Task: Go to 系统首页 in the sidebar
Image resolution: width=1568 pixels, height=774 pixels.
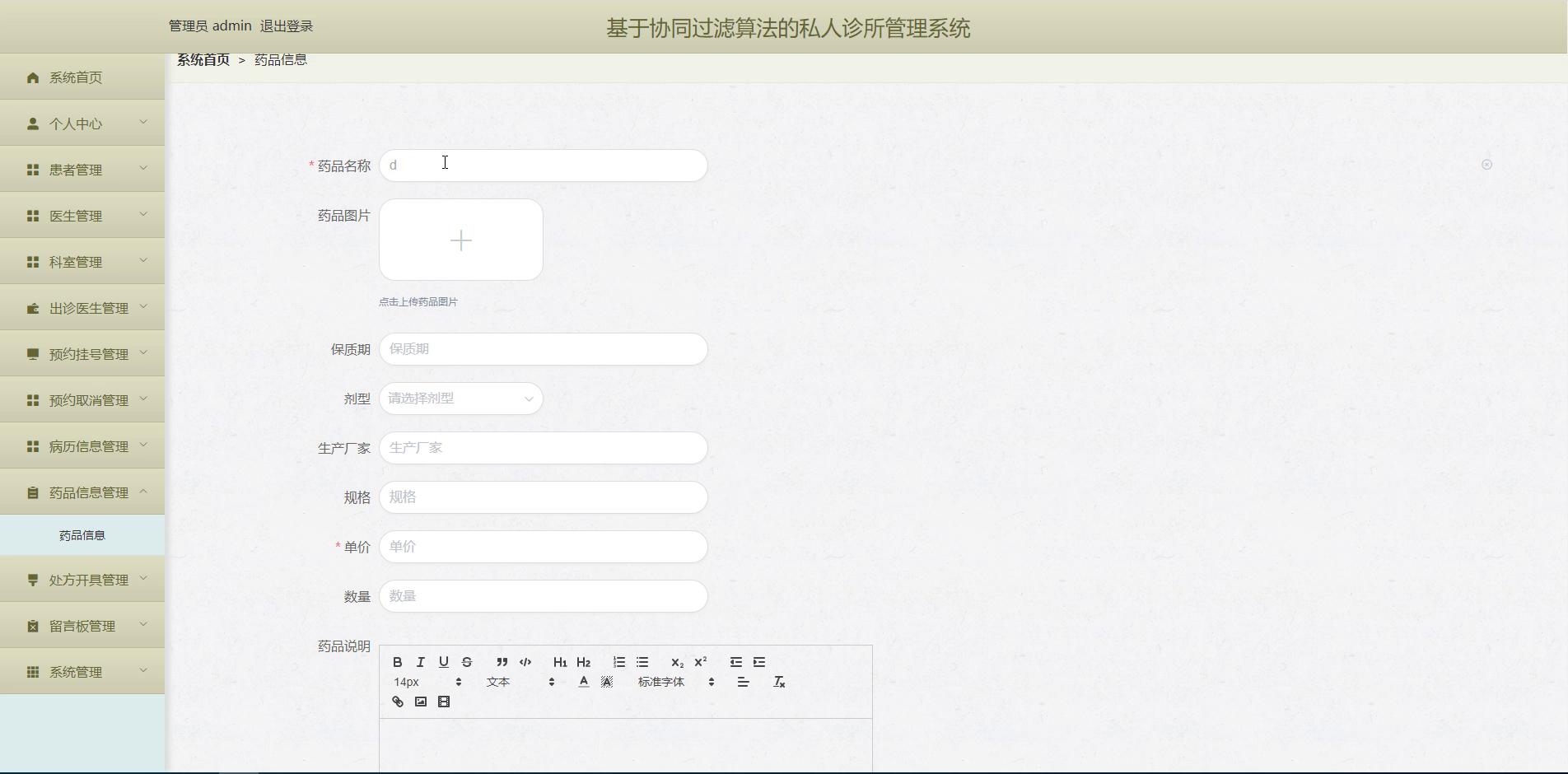Action: click(82, 77)
